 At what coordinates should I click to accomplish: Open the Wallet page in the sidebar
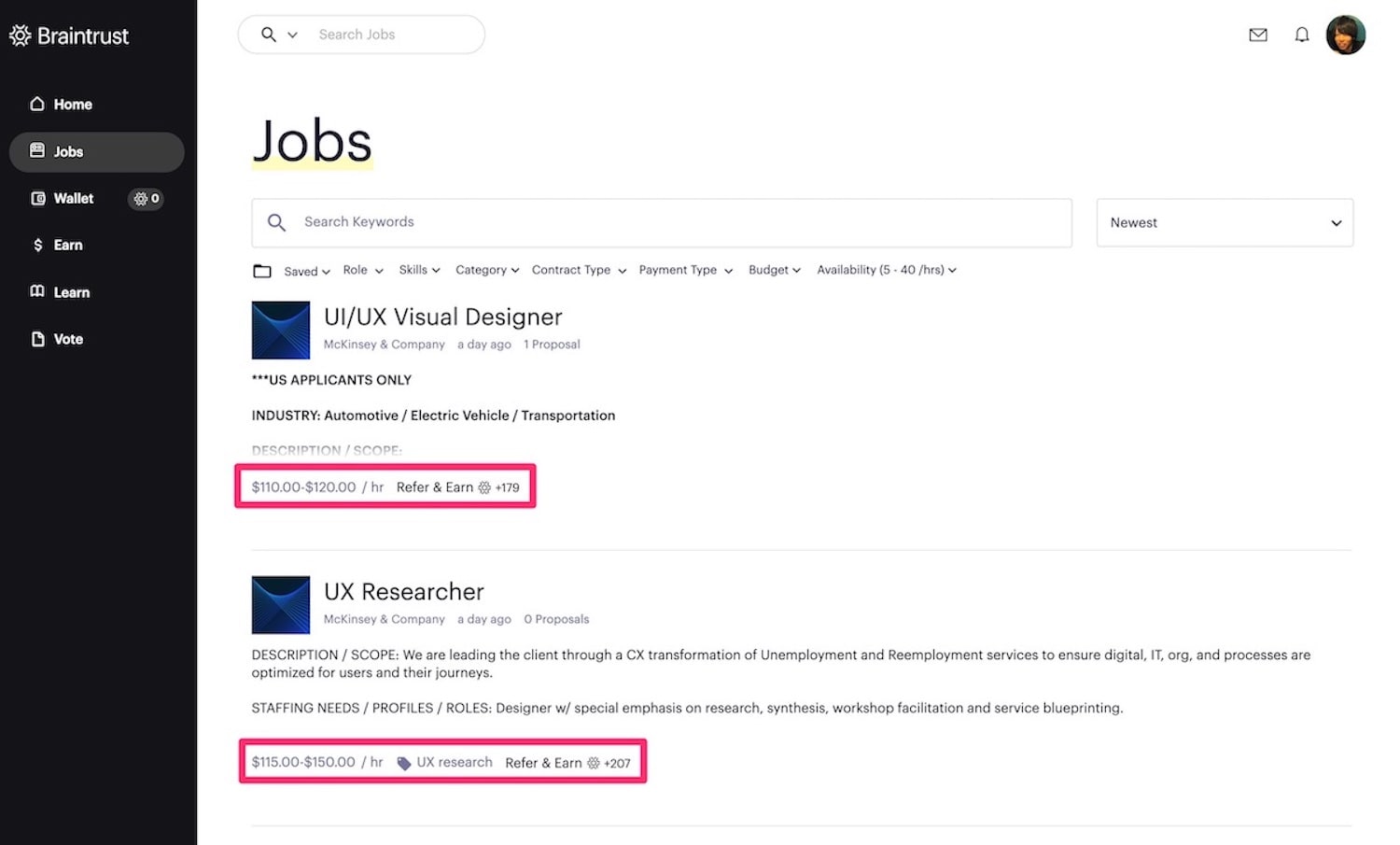click(x=62, y=198)
